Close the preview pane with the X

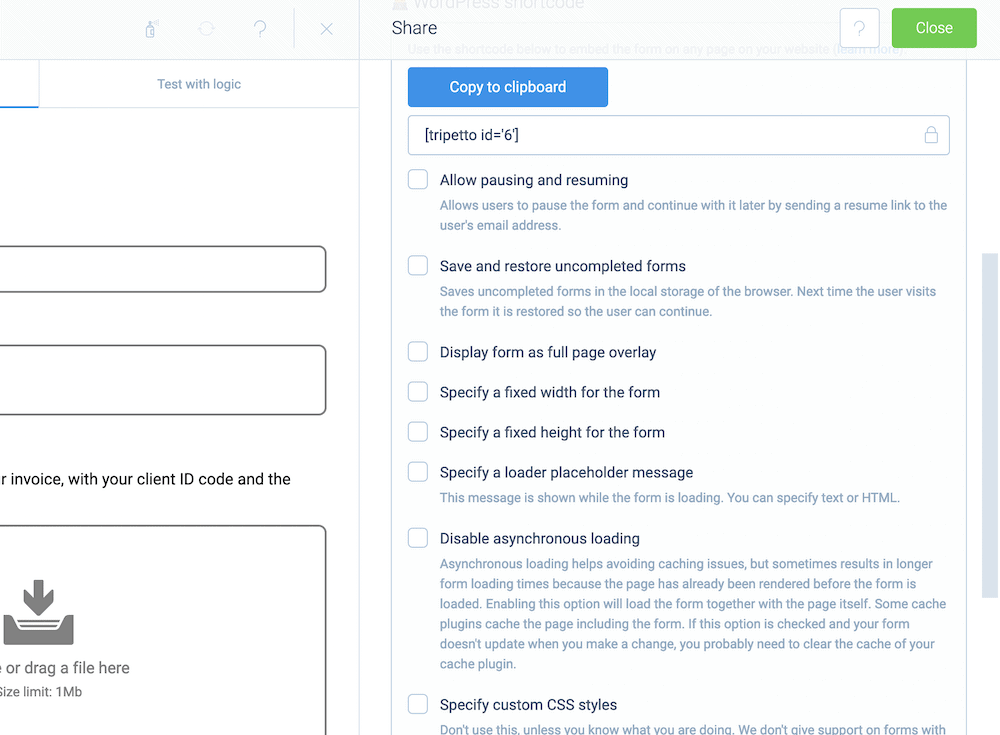[x=327, y=29]
